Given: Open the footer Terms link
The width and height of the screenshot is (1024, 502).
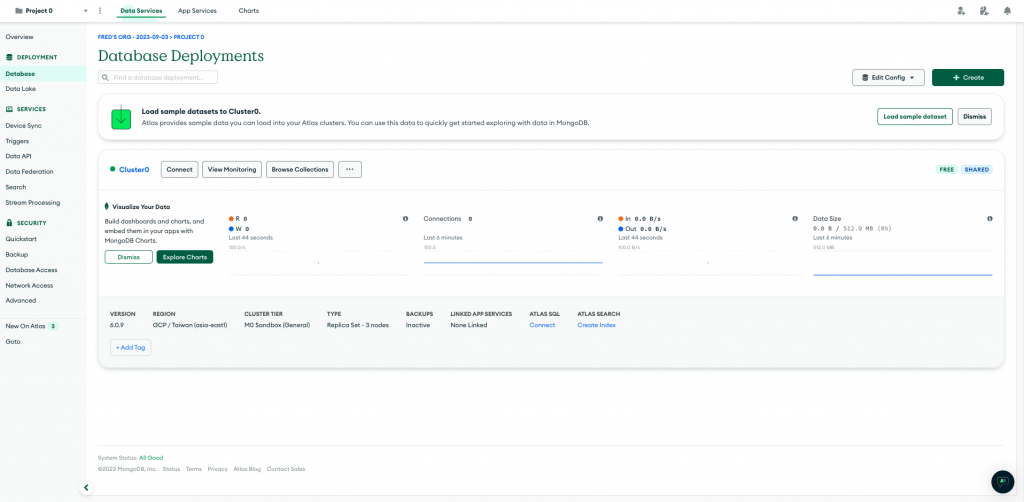Looking at the screenshot, I should pos(193,469).
